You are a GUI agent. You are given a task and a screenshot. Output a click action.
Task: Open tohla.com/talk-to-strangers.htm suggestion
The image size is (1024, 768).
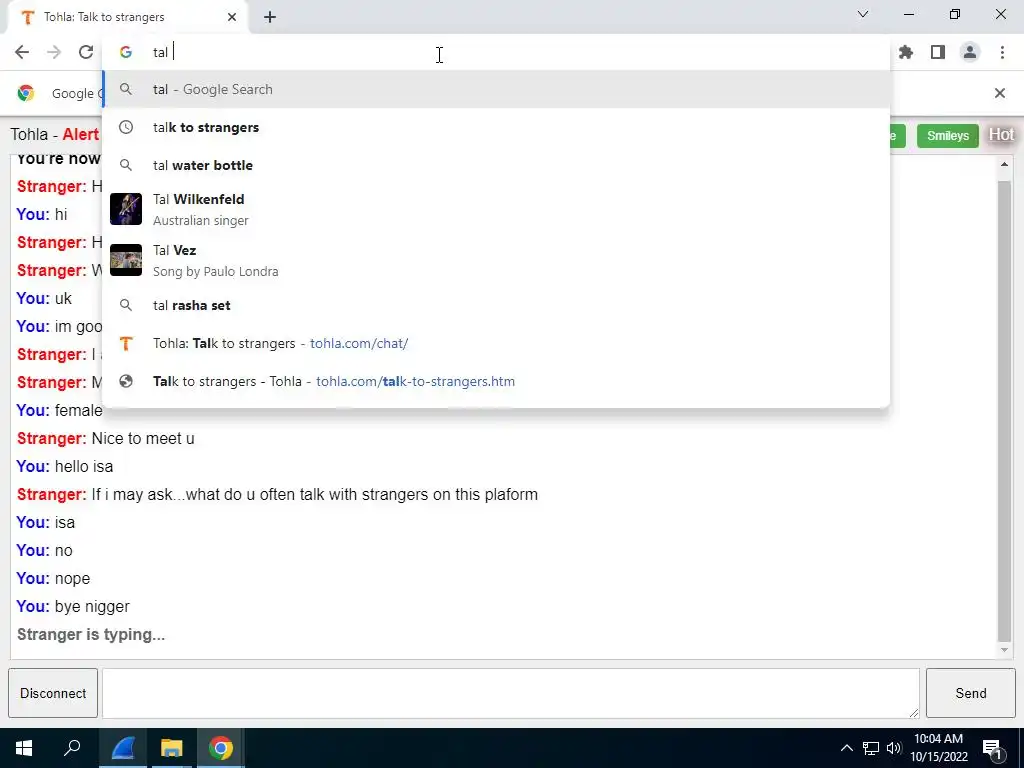click(496, 381)
